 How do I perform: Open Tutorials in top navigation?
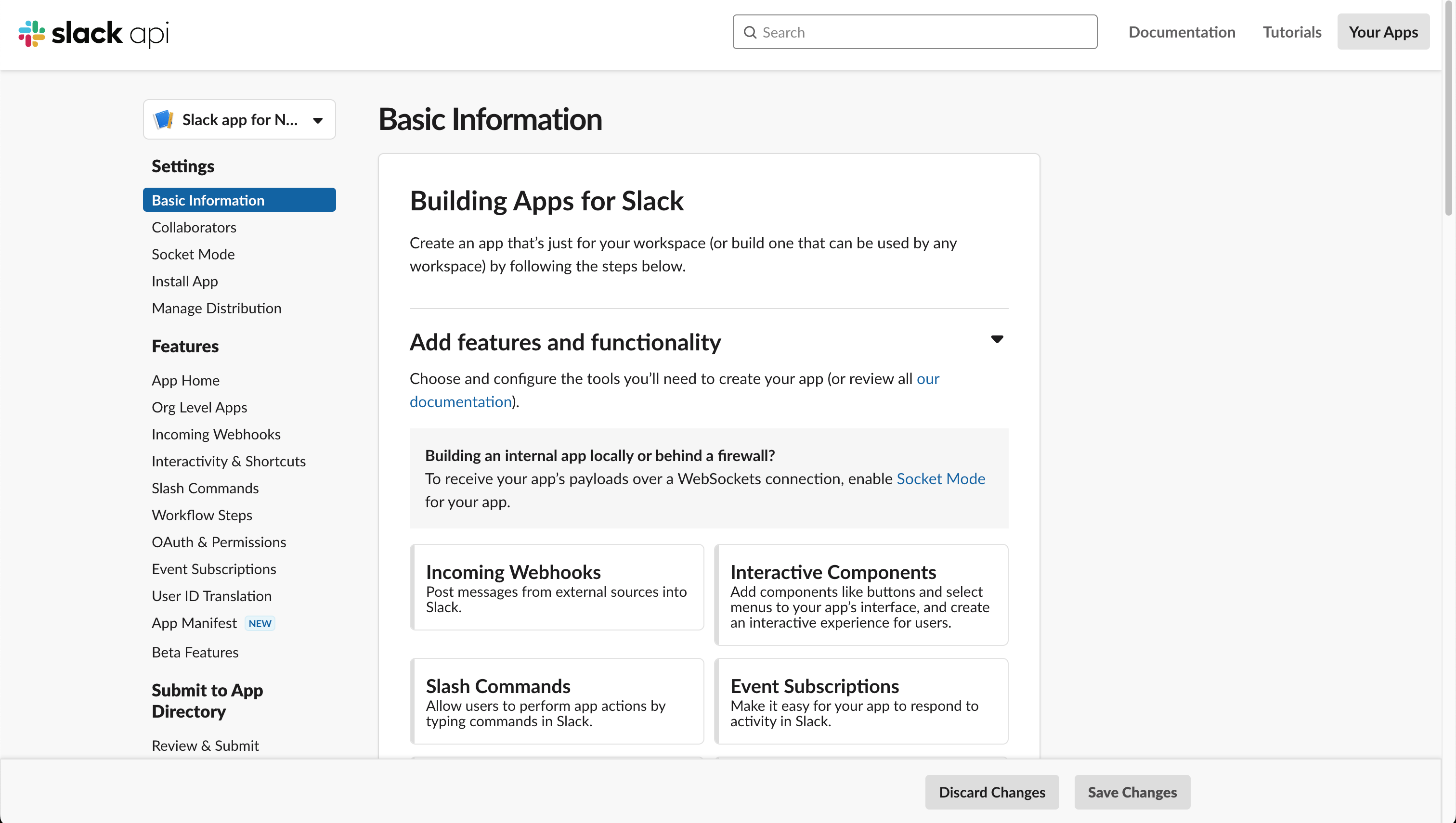click(x=1291, y=32)
